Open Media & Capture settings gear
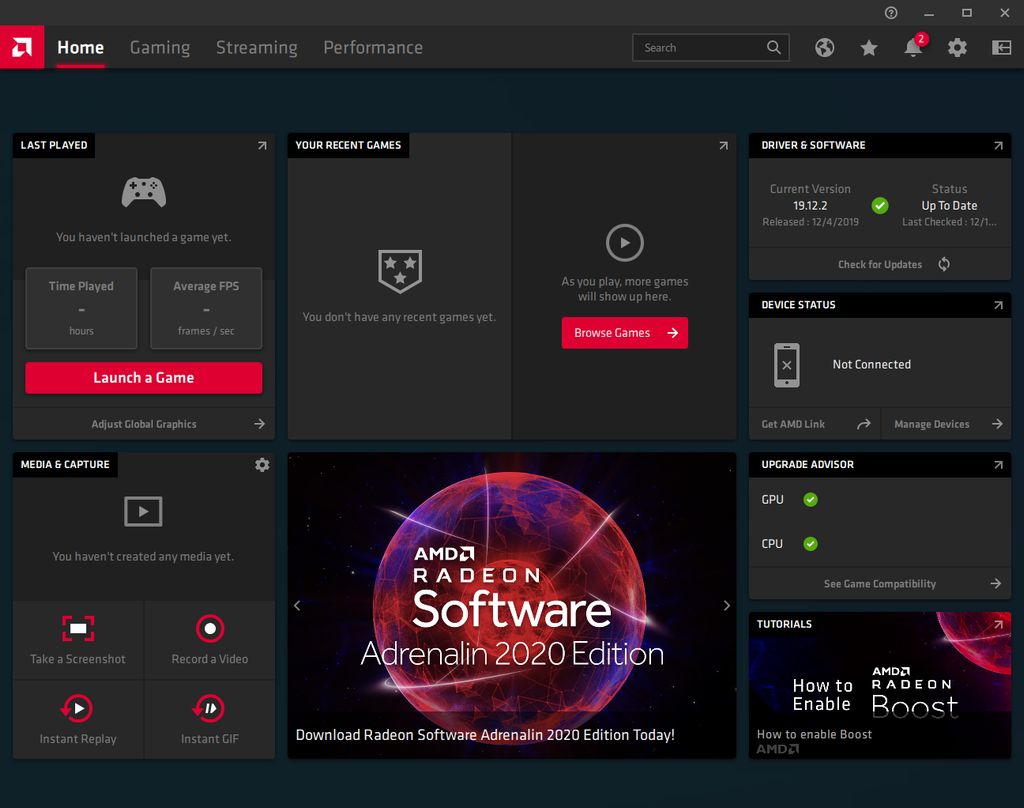 coord(262,464)
